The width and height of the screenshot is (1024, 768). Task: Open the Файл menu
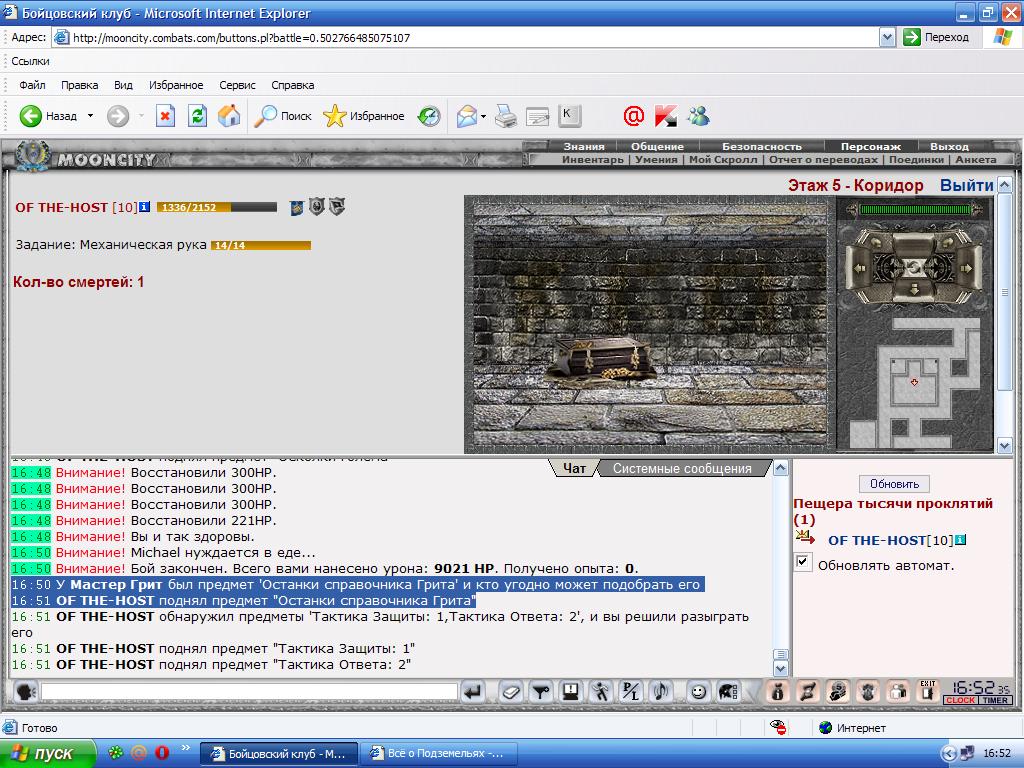tap(32, 85)
